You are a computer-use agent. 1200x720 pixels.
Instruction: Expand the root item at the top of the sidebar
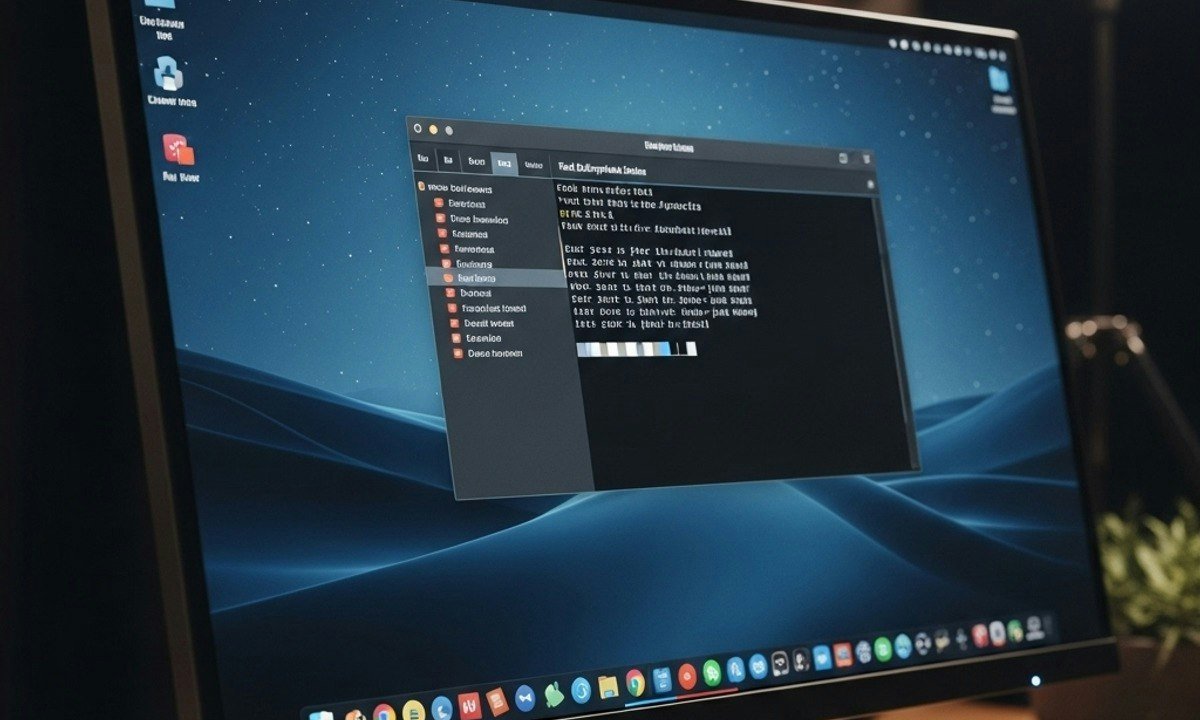[x=420, y=187]
